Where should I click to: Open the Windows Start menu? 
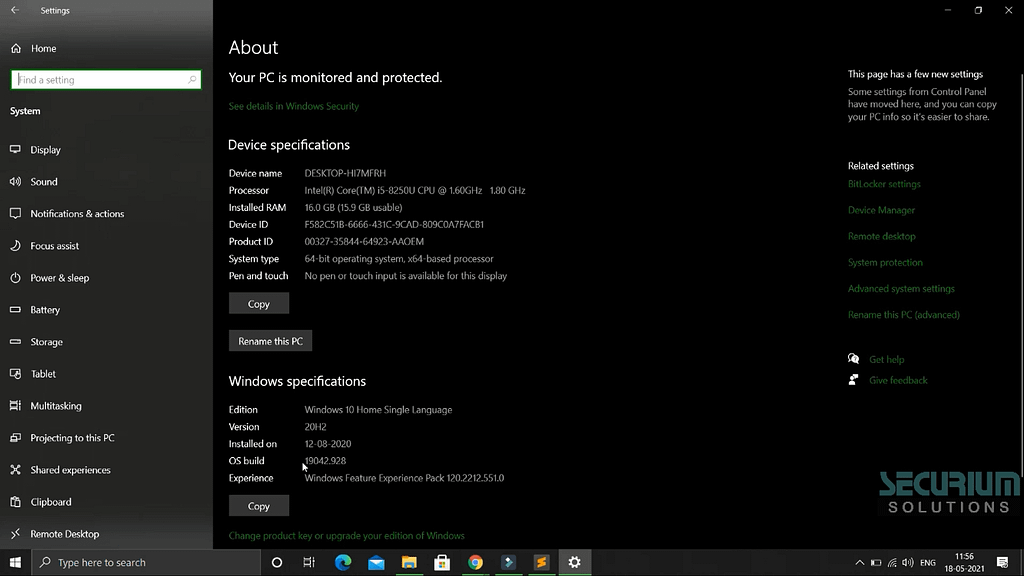click(x=16, y=562)
